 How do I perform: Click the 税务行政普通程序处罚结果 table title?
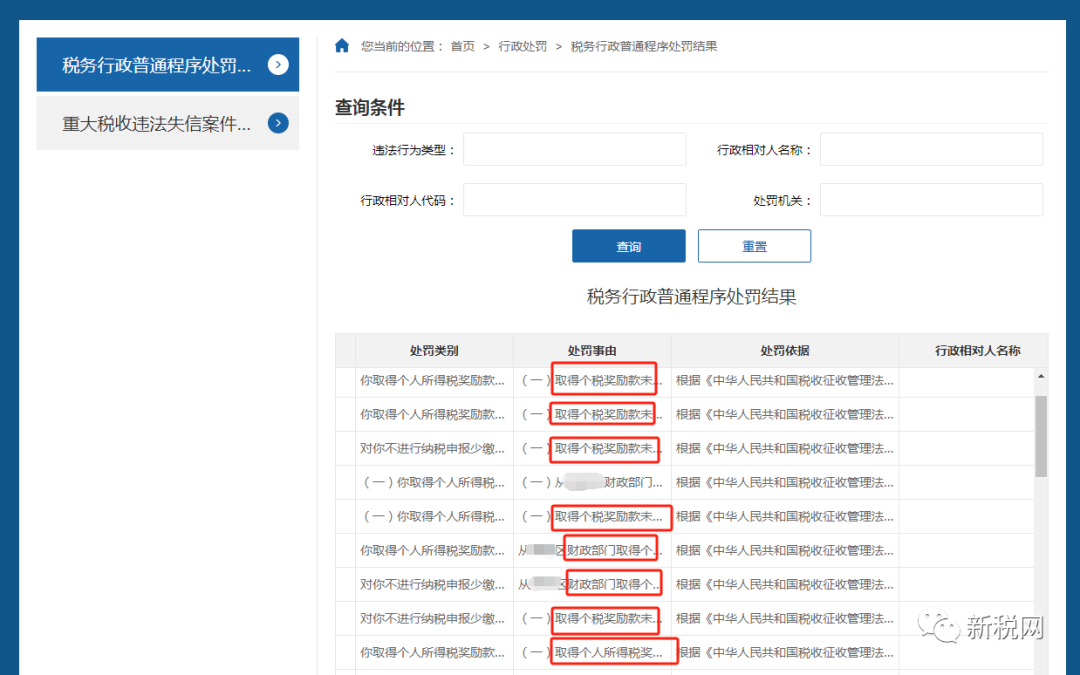[x=692, y=297]
